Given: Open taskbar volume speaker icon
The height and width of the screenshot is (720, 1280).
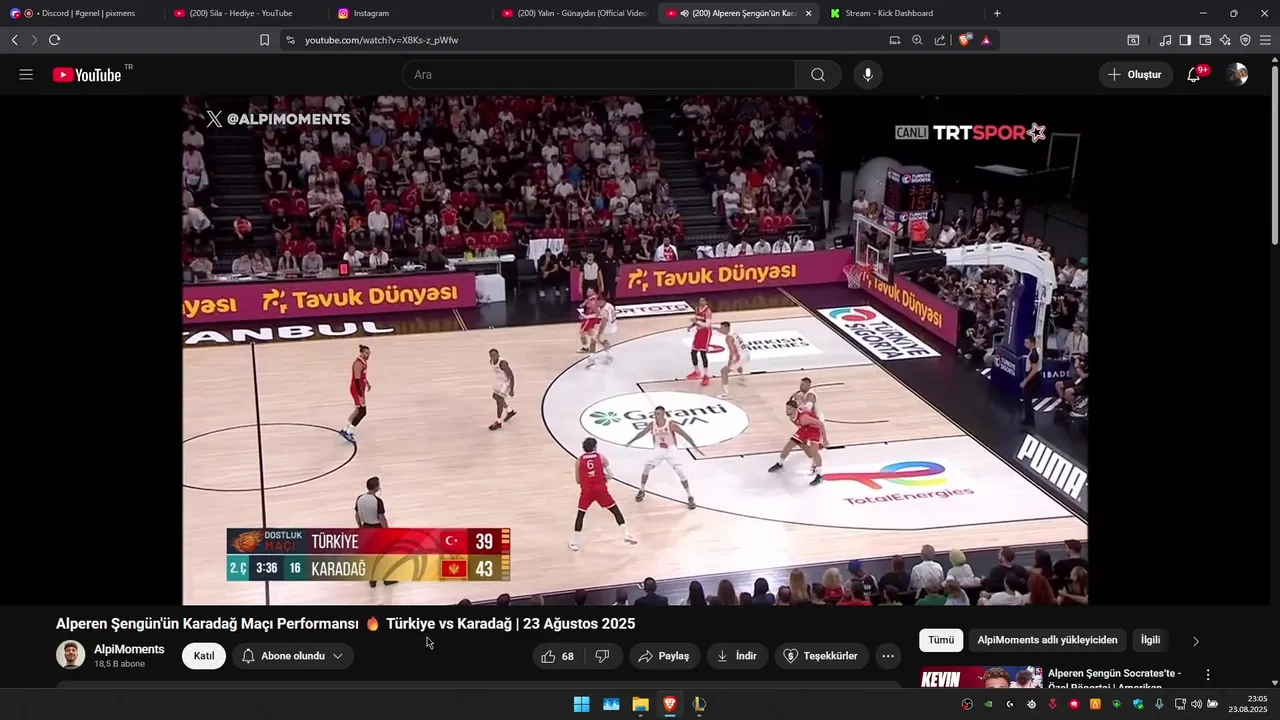Looking at the screenshot, I should [1196, 704].
